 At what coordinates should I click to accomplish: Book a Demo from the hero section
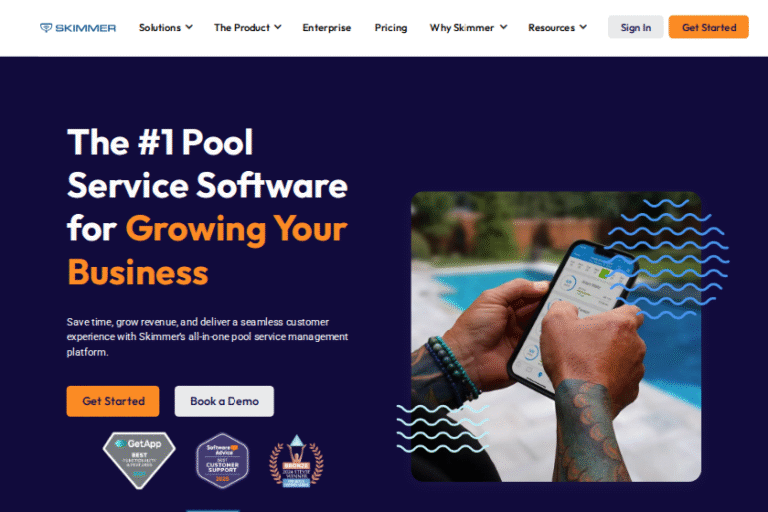(x=224, y=401)
